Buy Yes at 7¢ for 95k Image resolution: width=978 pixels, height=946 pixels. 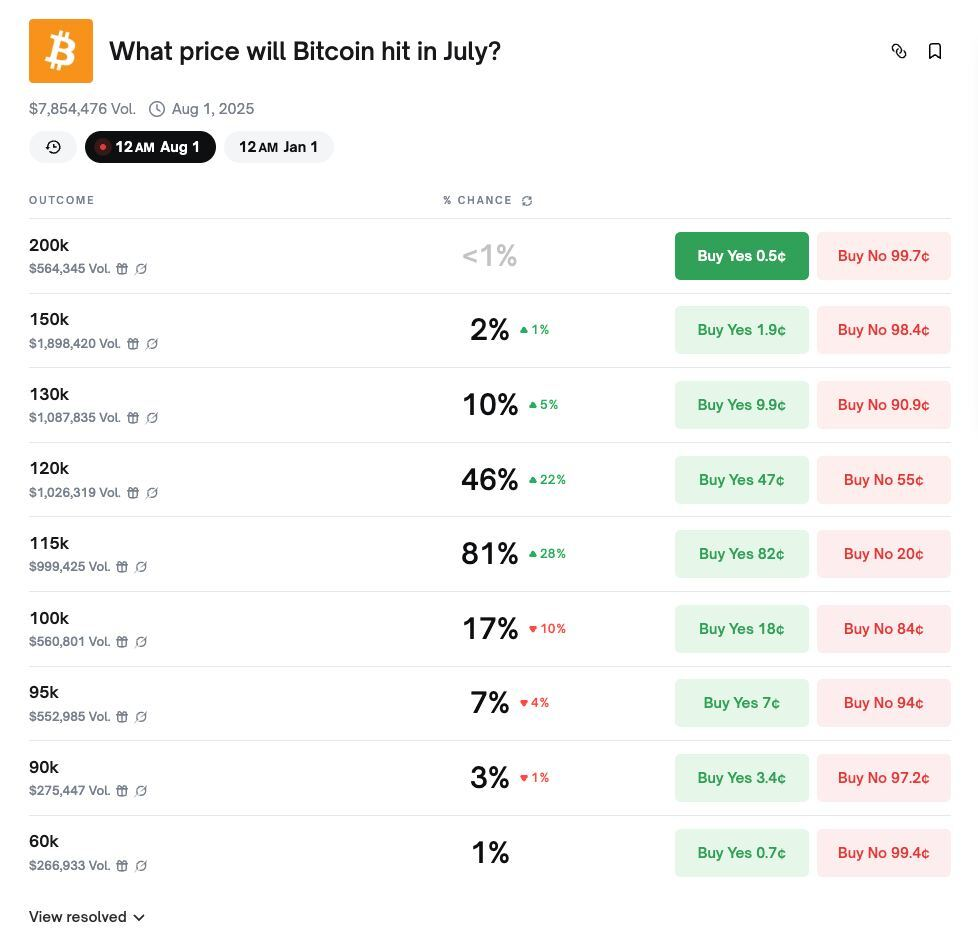coord(741,703)
